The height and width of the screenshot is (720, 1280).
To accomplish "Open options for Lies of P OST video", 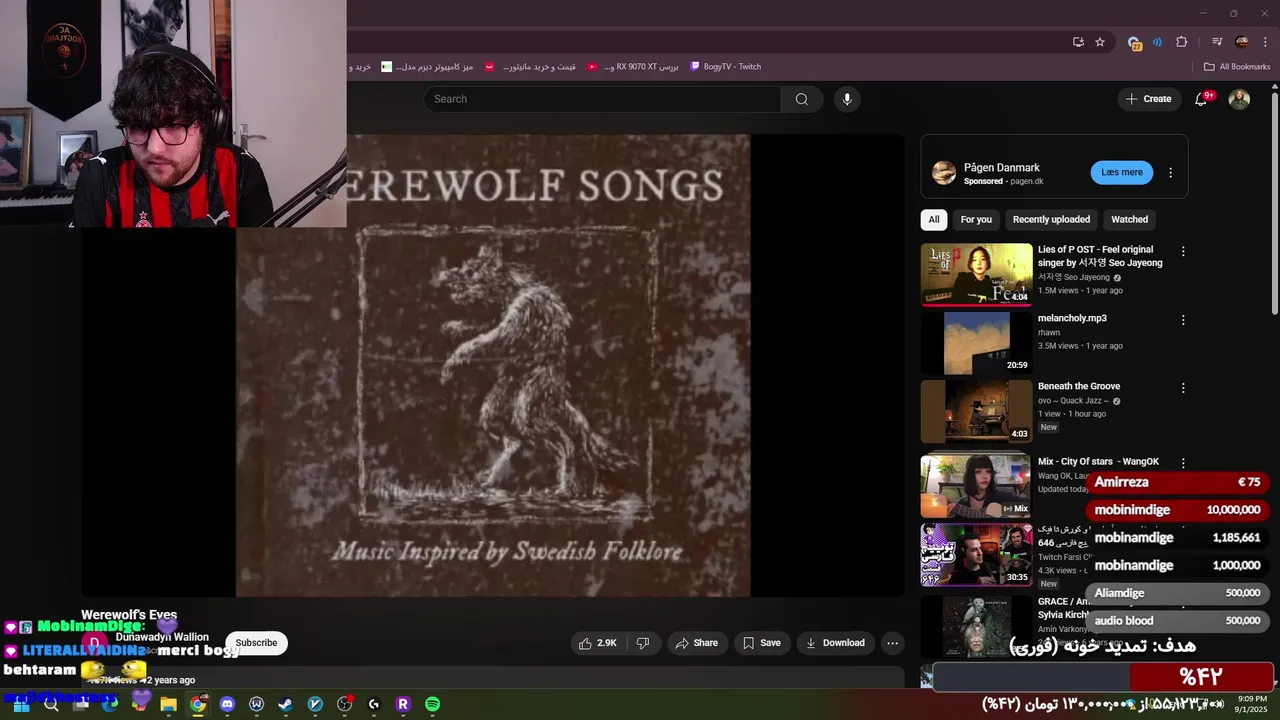I will click(x=1183, y=252).
